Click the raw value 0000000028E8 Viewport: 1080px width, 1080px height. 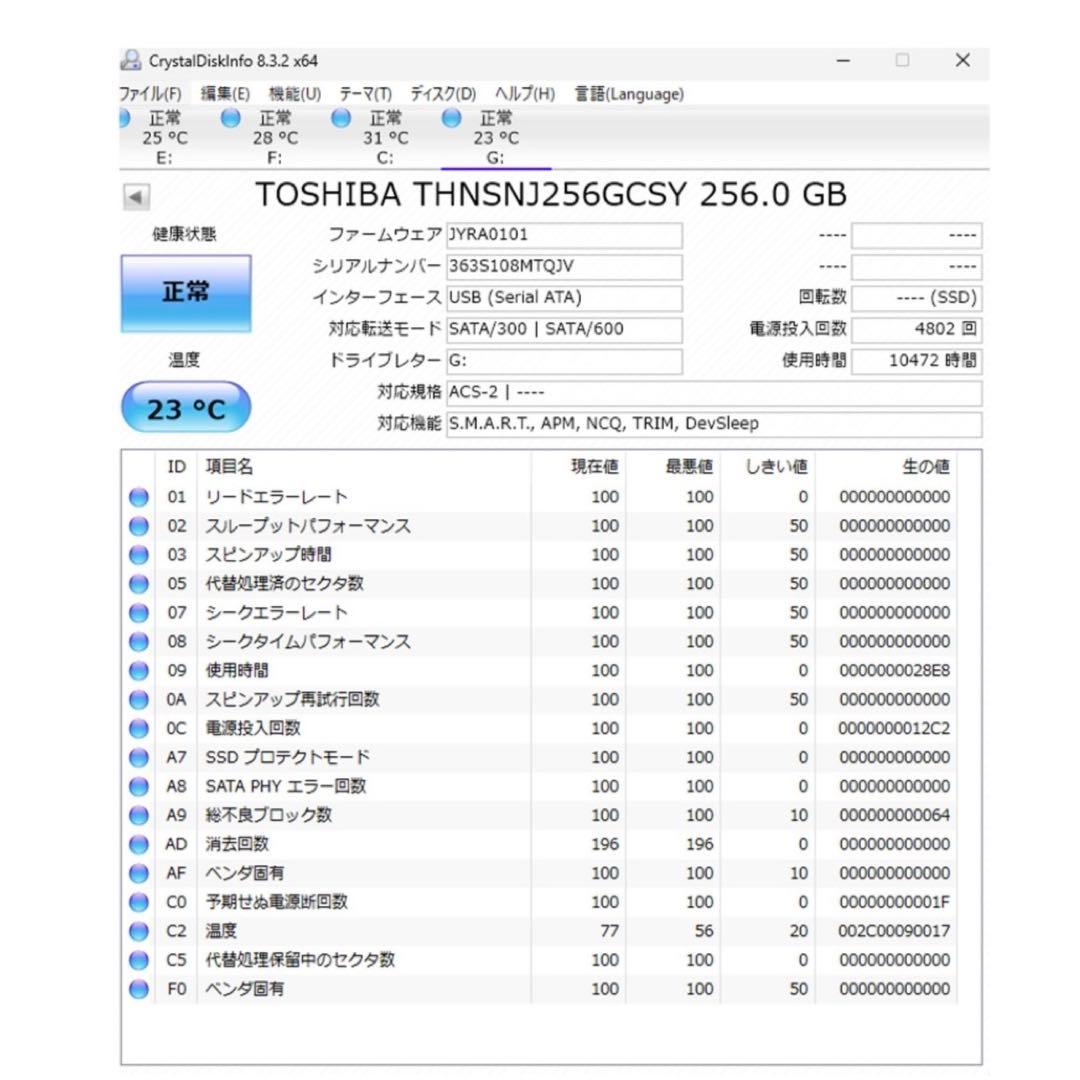[894, 671]
